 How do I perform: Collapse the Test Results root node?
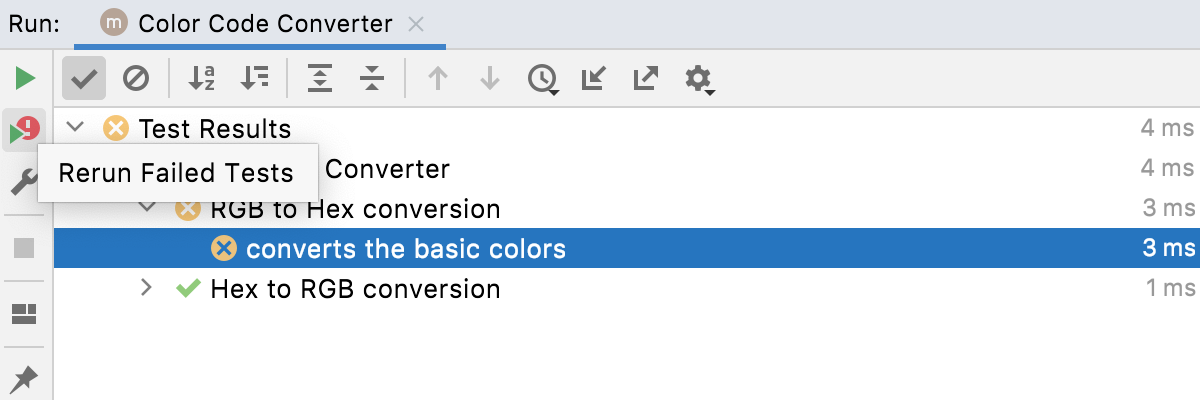pos(75,128)
